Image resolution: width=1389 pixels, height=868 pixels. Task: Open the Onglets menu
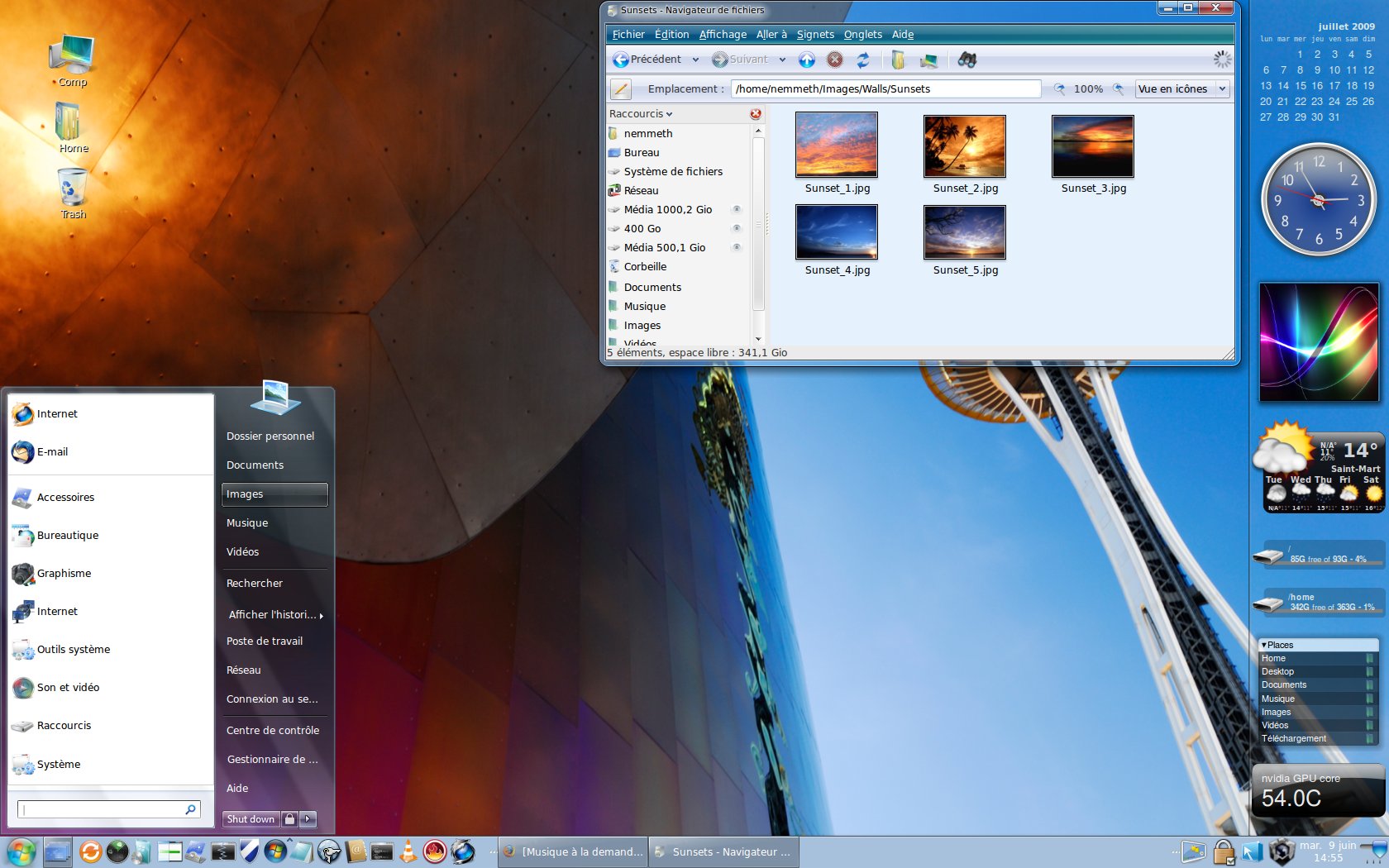click(x=862, y=34)
